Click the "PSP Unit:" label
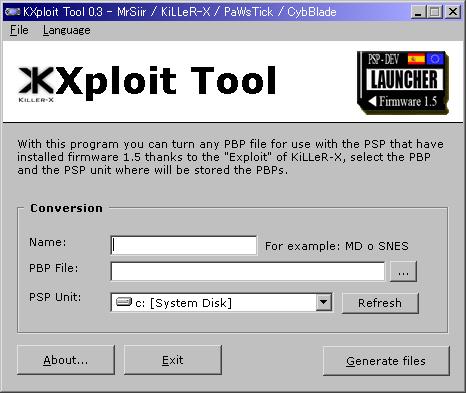Image resolution: width=466 pixels, height=393 pixels. pos(55,297)
